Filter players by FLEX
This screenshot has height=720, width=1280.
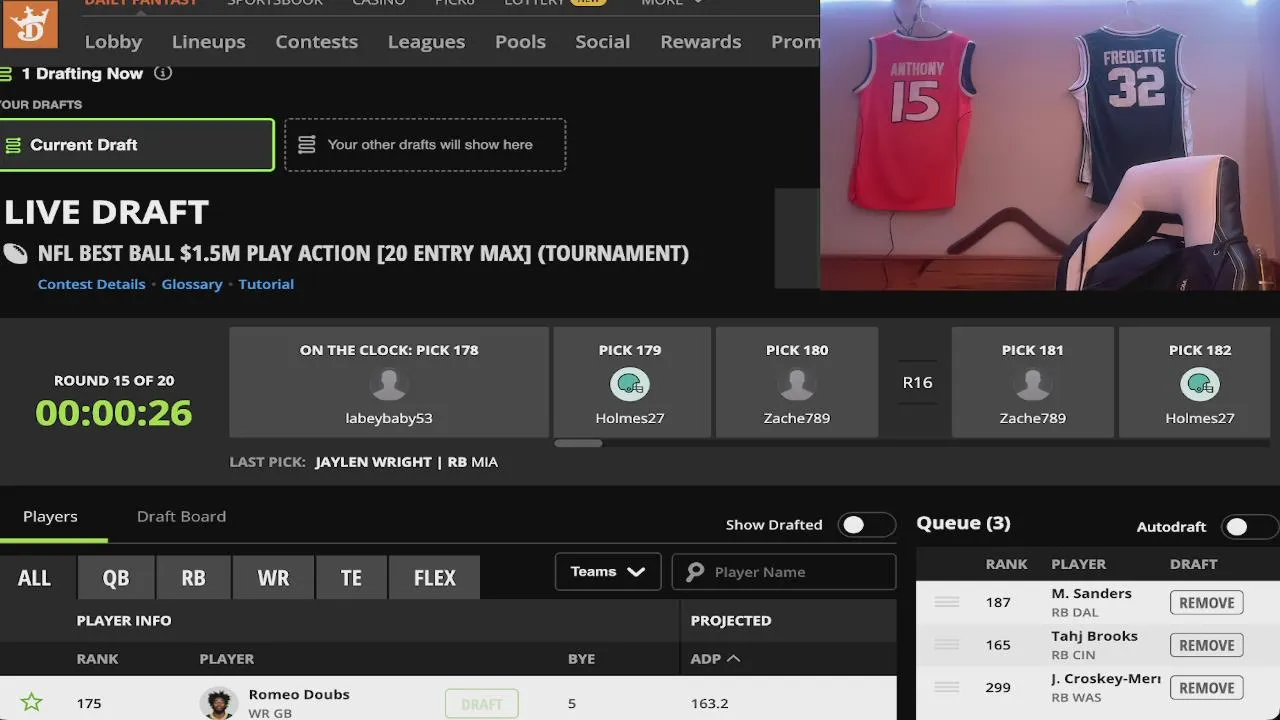tap(435, 578)
